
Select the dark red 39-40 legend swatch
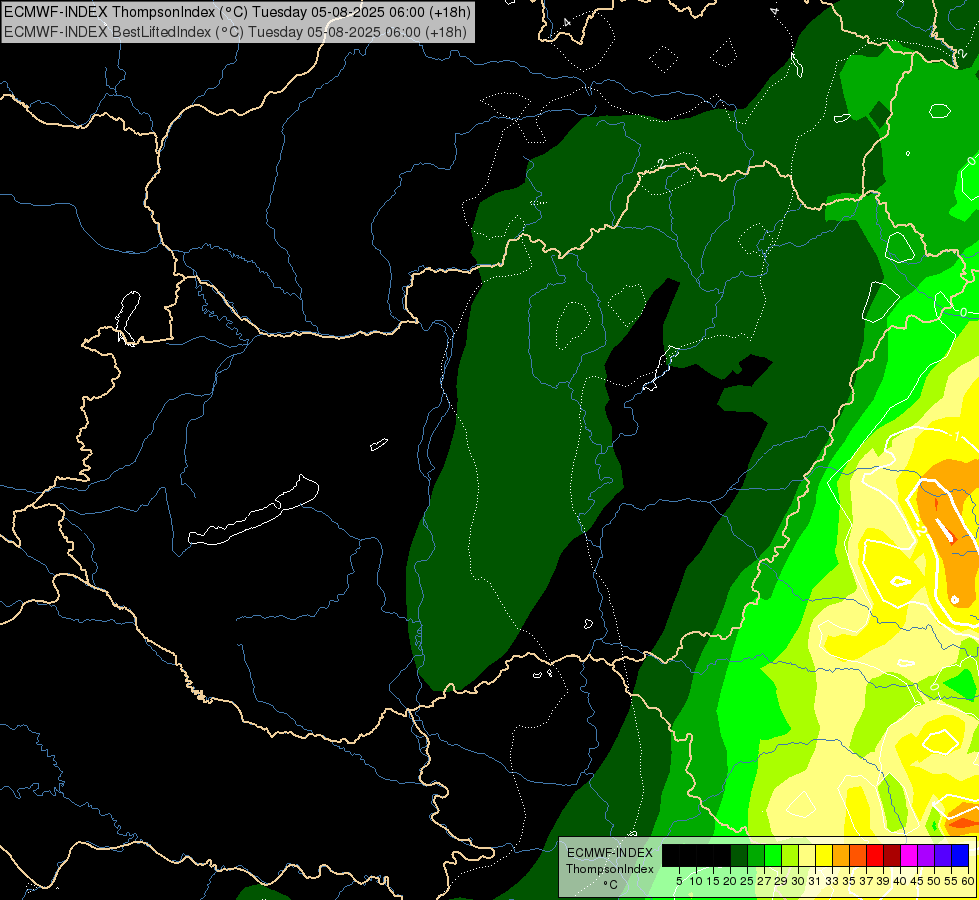tap(892, 855)
